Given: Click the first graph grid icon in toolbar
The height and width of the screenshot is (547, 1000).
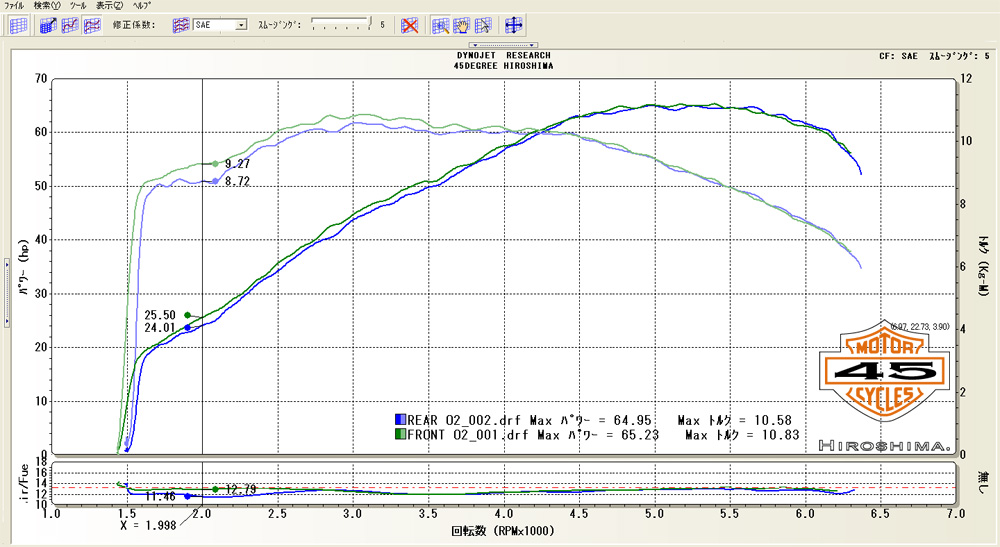Looking at the screenshot, I should [x=18, y=25].
